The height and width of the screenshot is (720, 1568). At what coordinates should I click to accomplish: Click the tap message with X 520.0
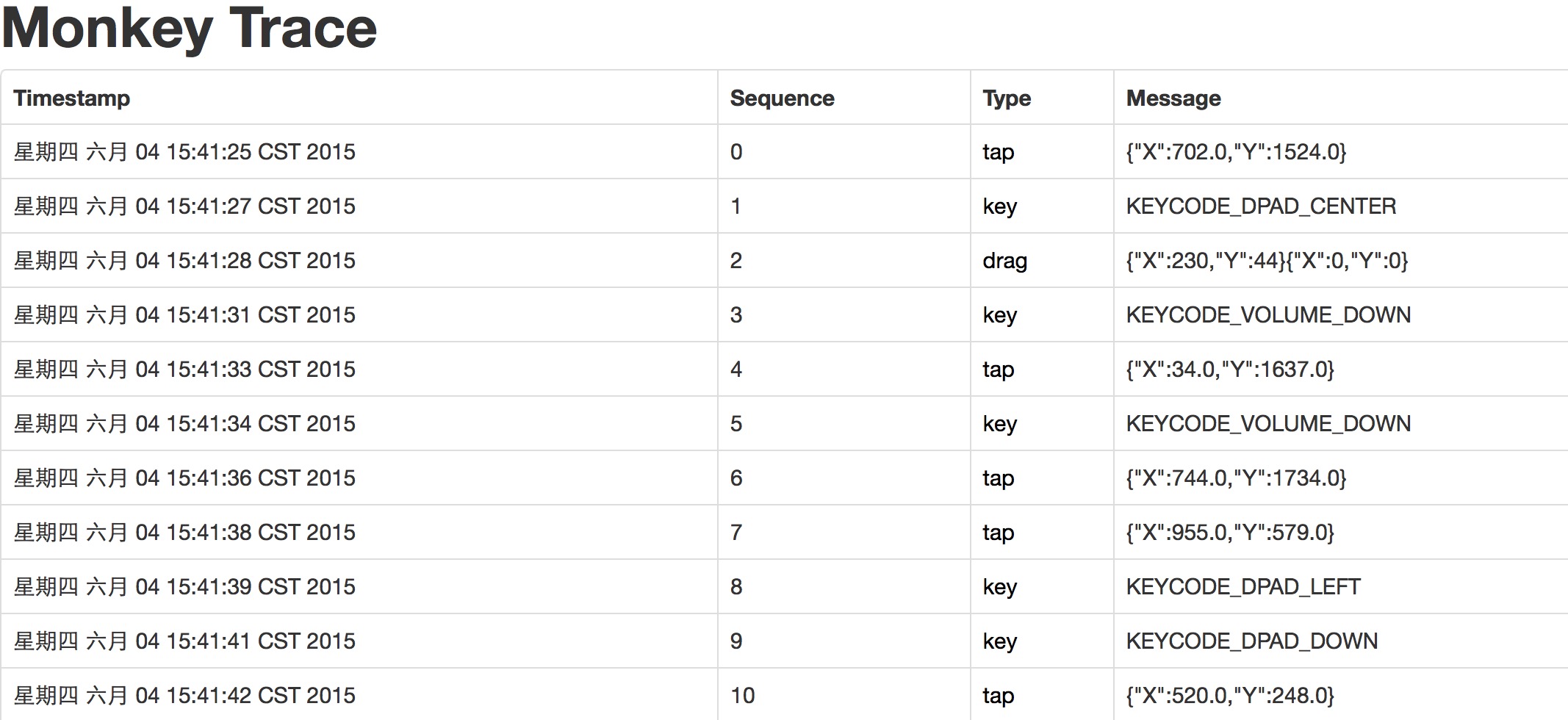[x=1230, y=696]
